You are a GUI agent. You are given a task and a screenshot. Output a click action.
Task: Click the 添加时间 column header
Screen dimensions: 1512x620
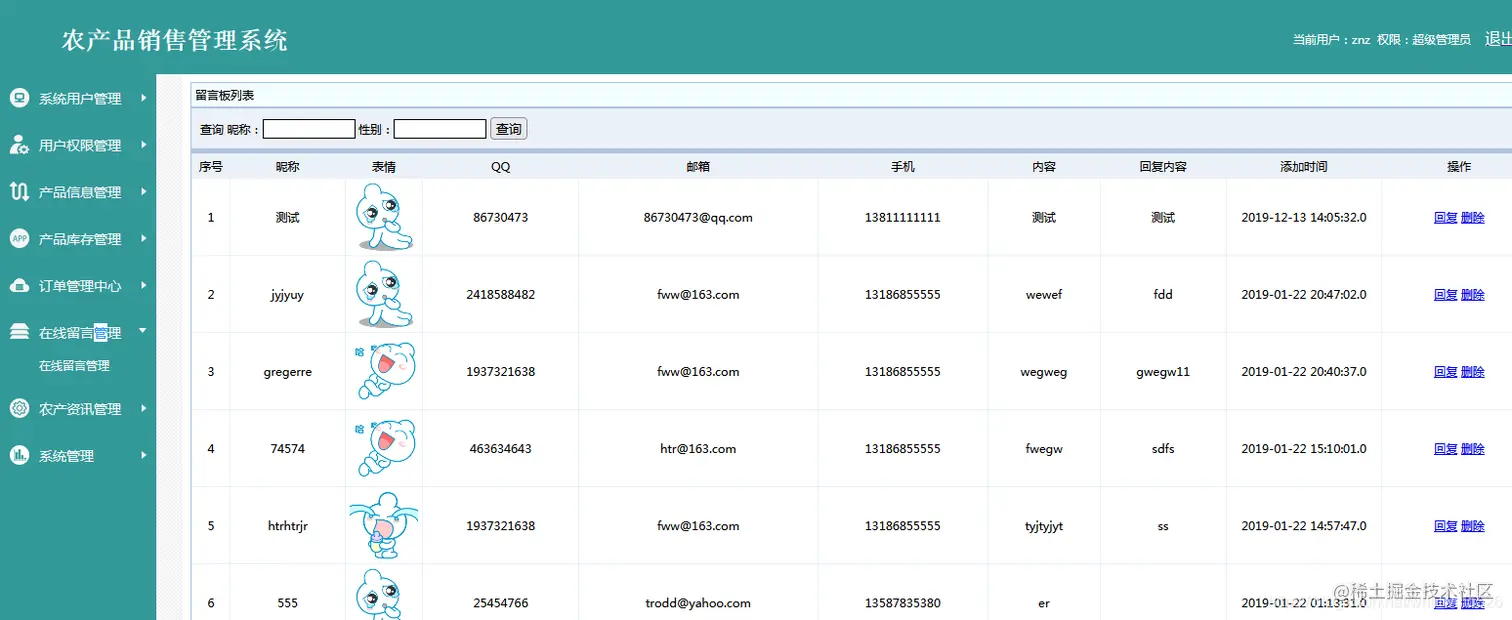pos(1304,167)
